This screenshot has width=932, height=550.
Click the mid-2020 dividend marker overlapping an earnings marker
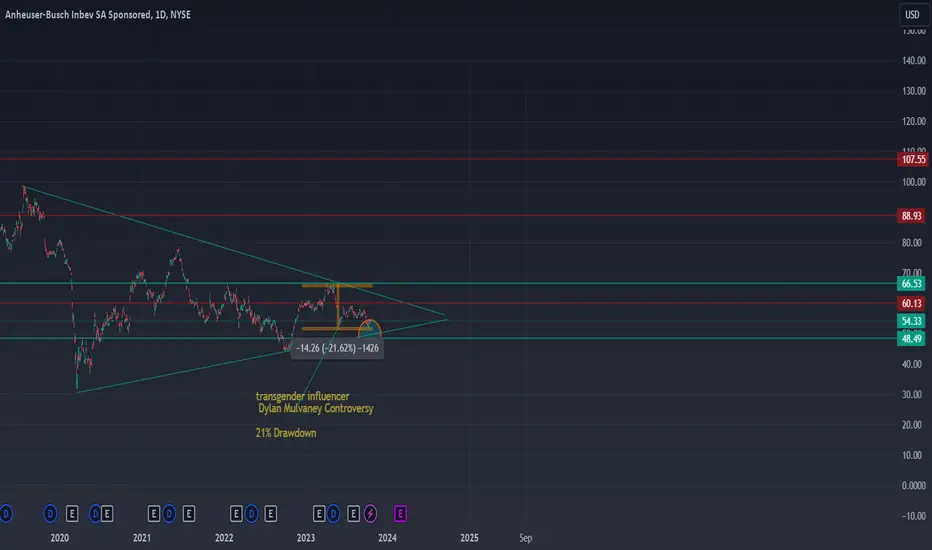click(x=95, y=513)
